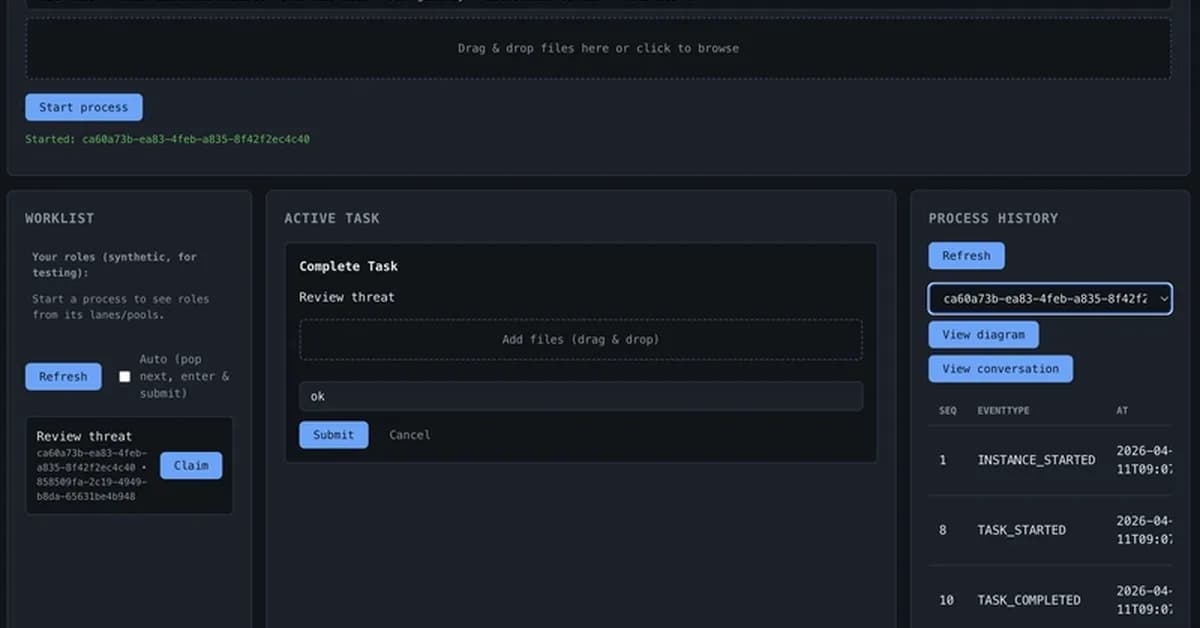Claim the Review threat task
The image size is (1200, 628).
[191, 465]
